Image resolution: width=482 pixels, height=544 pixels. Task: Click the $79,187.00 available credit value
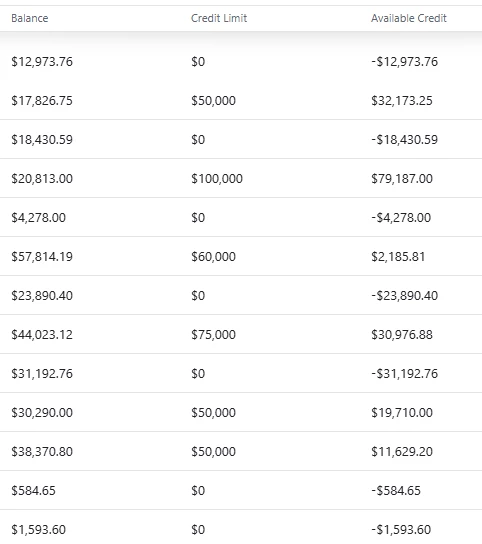pos(402,179)
